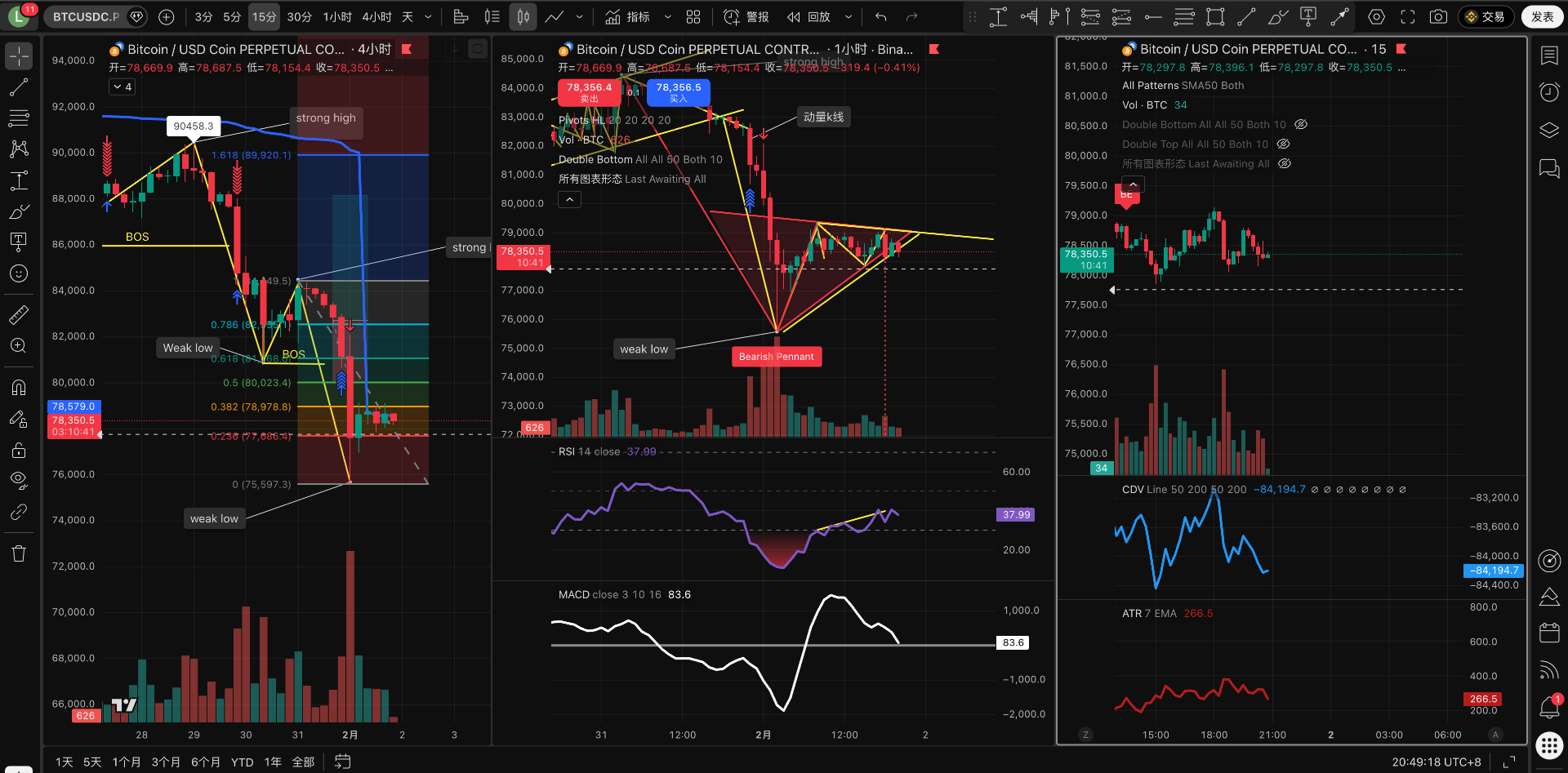Open the 回放 replay dropdown arrow
Screen dimensions: 1568x773
tap(848, 16)
